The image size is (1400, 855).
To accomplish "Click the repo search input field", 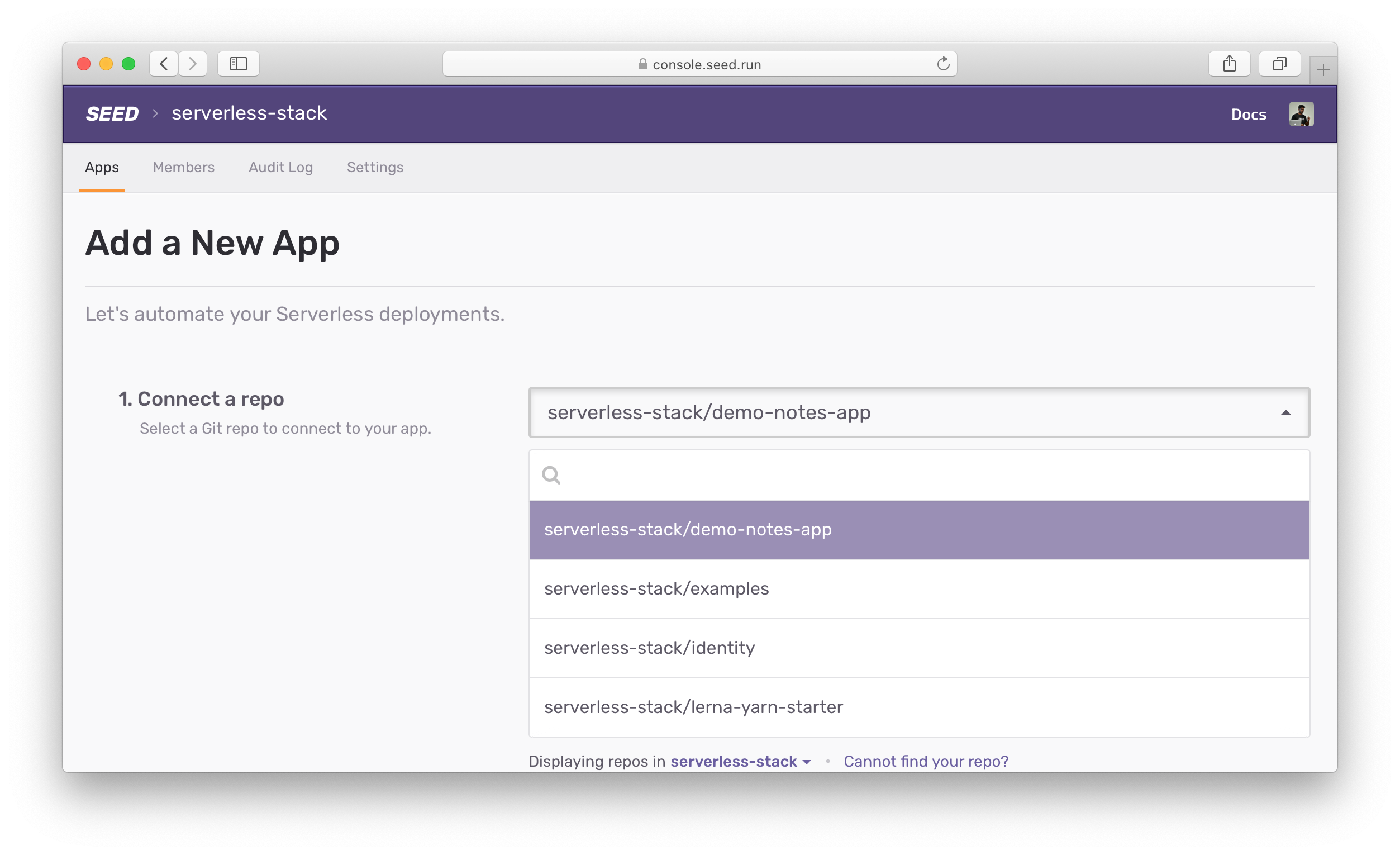I will coord(932,474).
